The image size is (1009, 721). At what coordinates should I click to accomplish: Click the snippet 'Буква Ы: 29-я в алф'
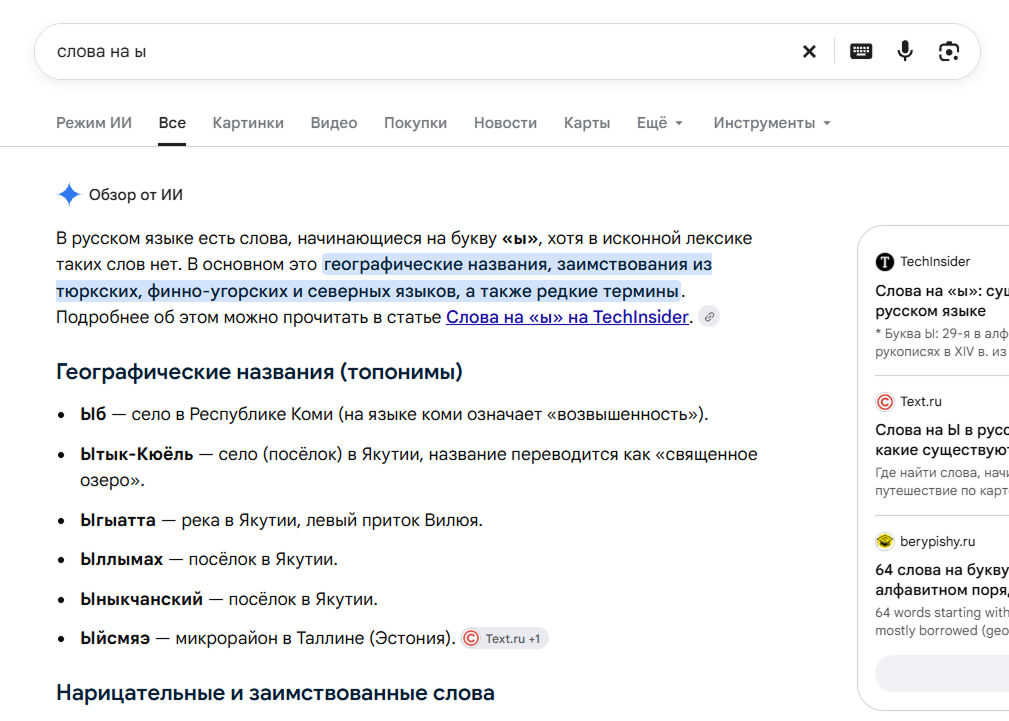[942, 333]
